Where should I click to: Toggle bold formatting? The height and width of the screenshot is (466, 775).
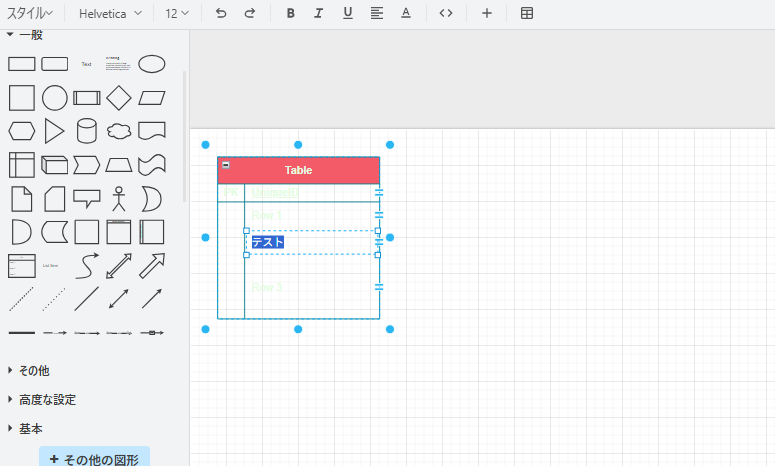pyautogui.click(x=290, y=14)
